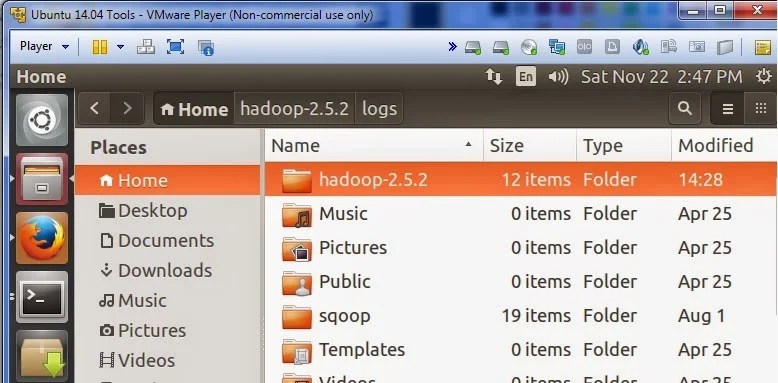Click the search magnifier in Files
The width and height of the screenshot is (778, 383).
tap(685, 108)
